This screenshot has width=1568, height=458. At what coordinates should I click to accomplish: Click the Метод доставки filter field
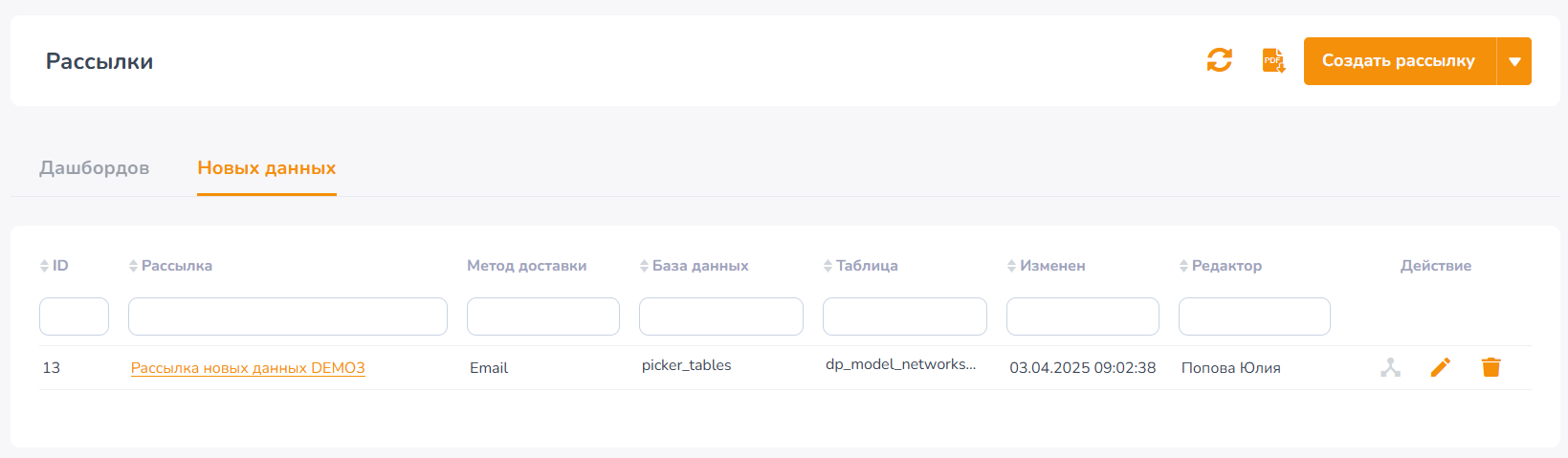point(543,316)
